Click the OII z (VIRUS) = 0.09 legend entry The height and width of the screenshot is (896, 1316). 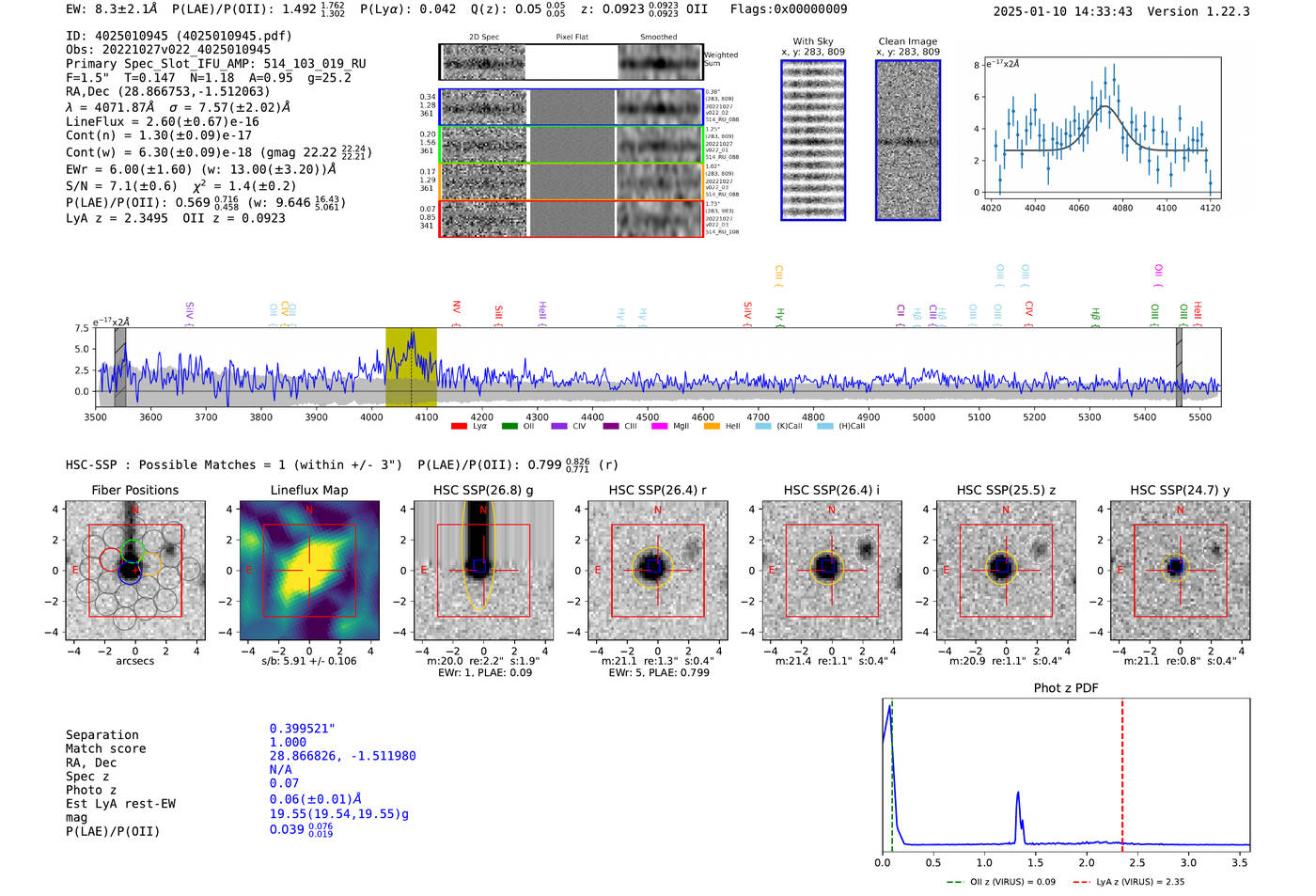coord(1000,882)
